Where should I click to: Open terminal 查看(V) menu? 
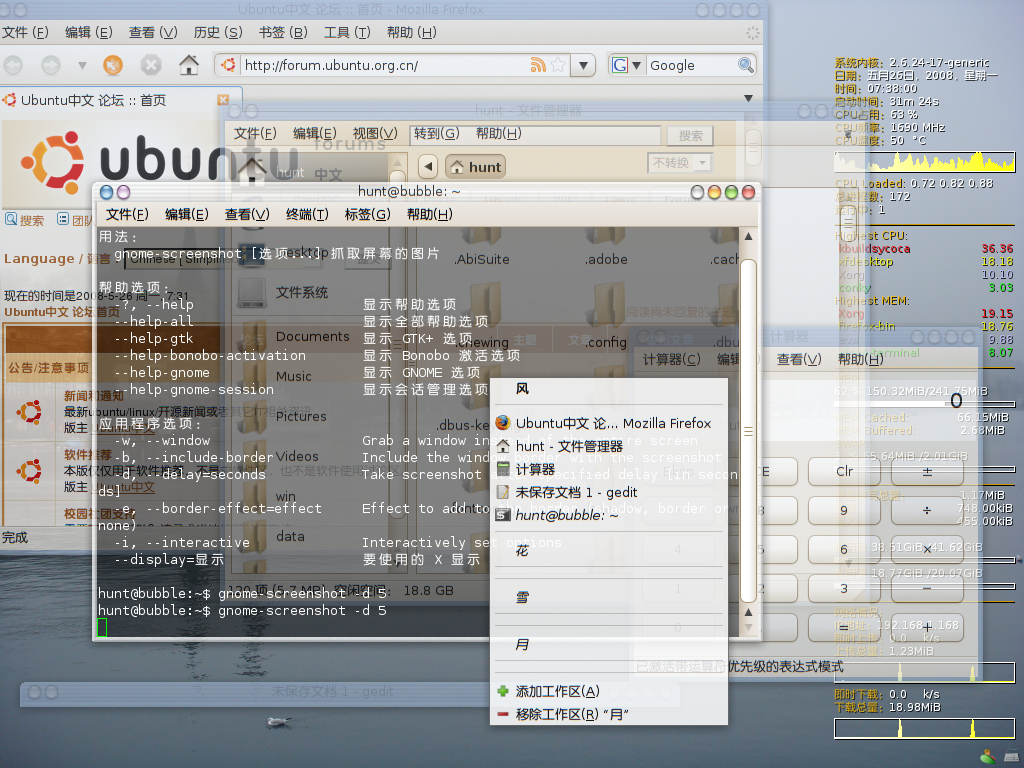pos(247,214)
